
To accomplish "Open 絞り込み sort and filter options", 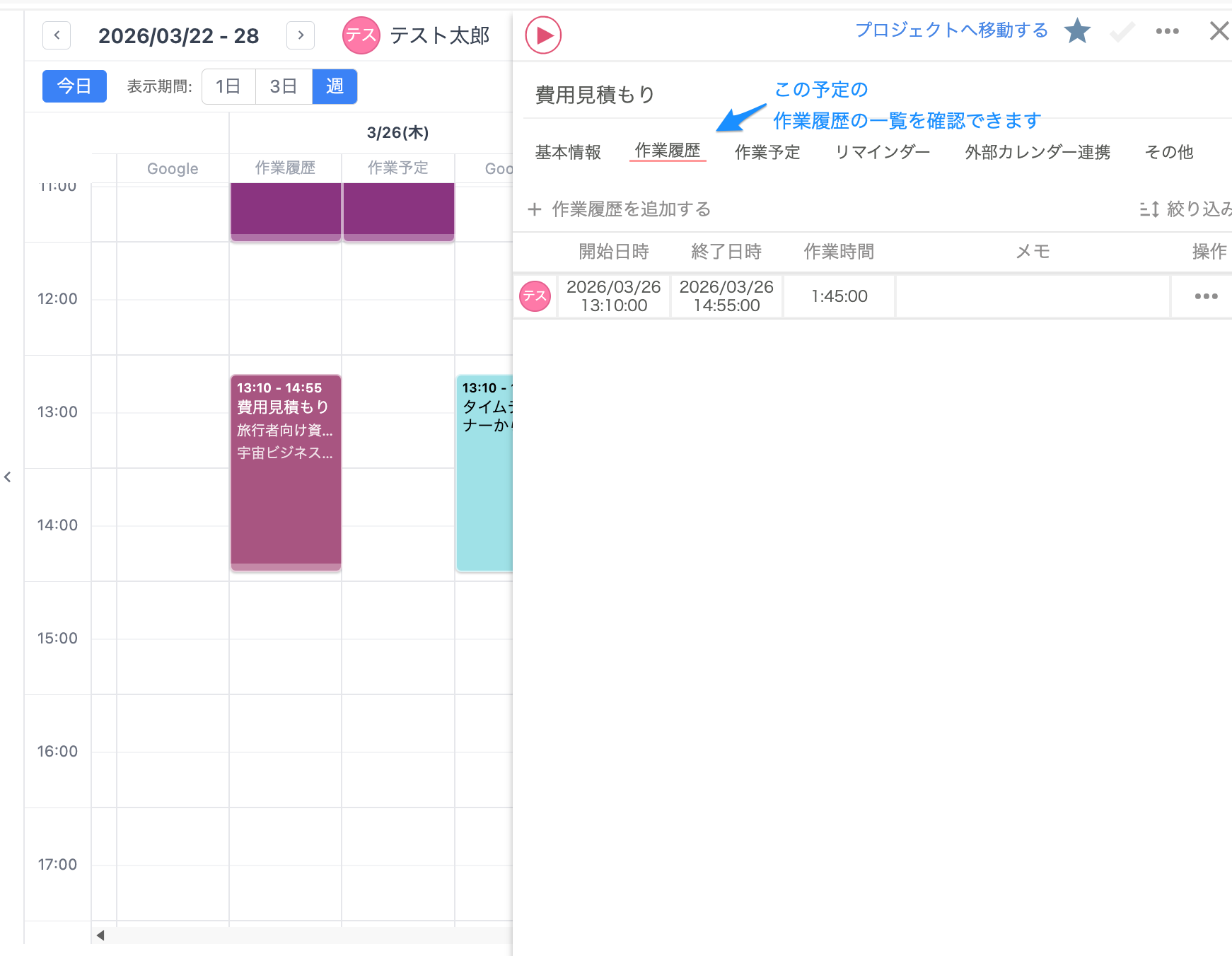I will pyautogui.click(x=1197, y=209).
